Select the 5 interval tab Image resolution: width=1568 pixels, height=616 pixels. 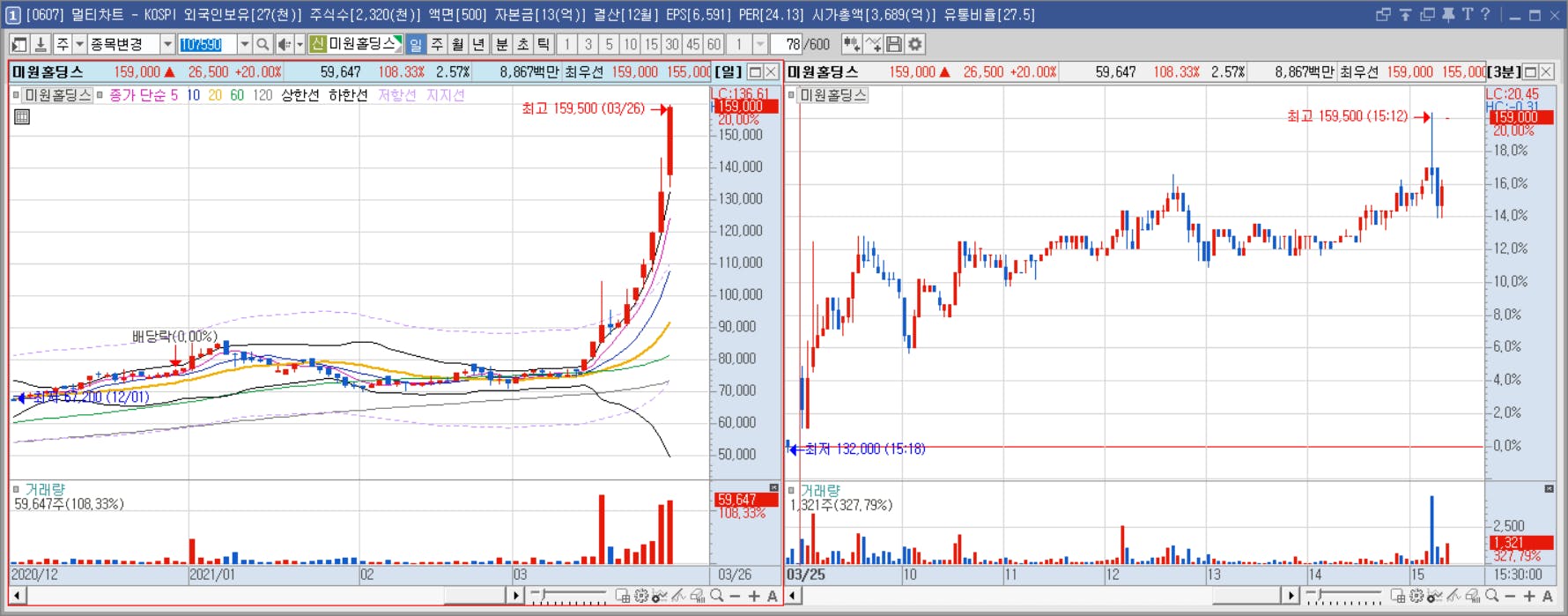pyautogui.click(x=609, y=44)
